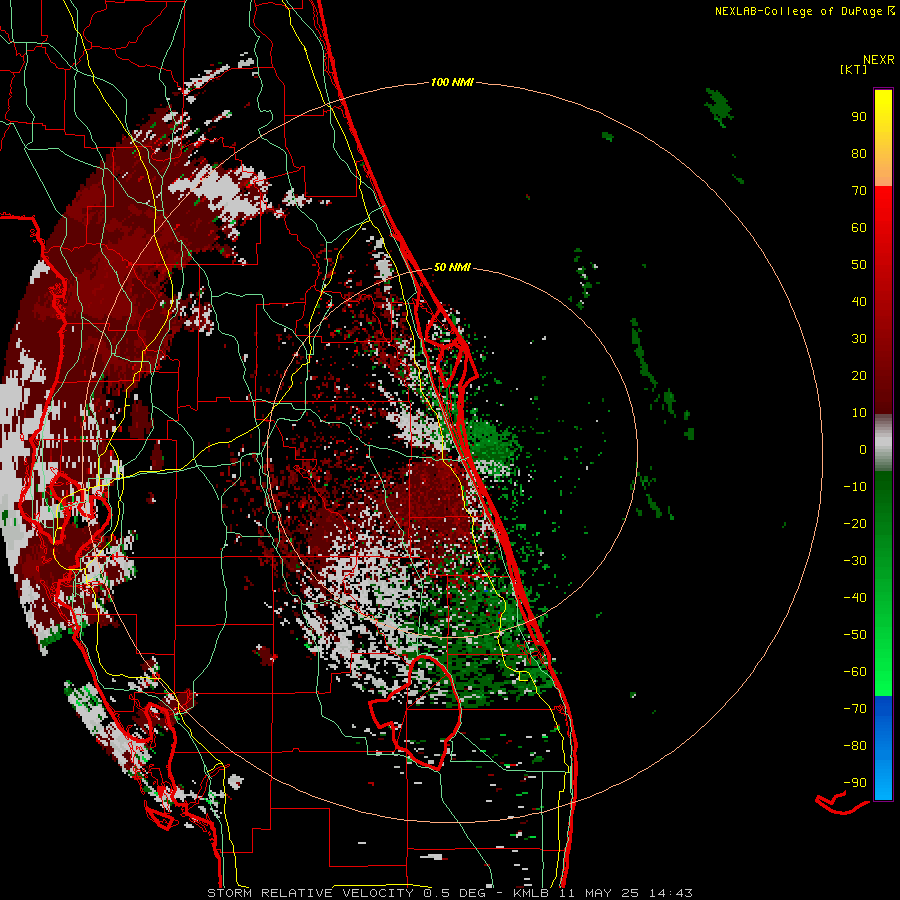This screenshot has width=900, height=900.
Task: Click the -90 value on the velocity scale
Action: (855, 782)
